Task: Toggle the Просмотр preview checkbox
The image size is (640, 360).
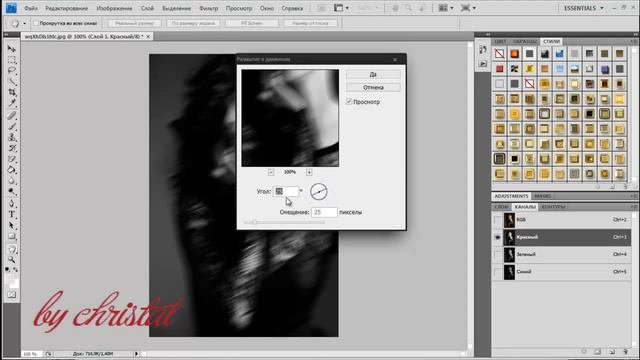Action: pyautogui.click(x=349, y=102)
